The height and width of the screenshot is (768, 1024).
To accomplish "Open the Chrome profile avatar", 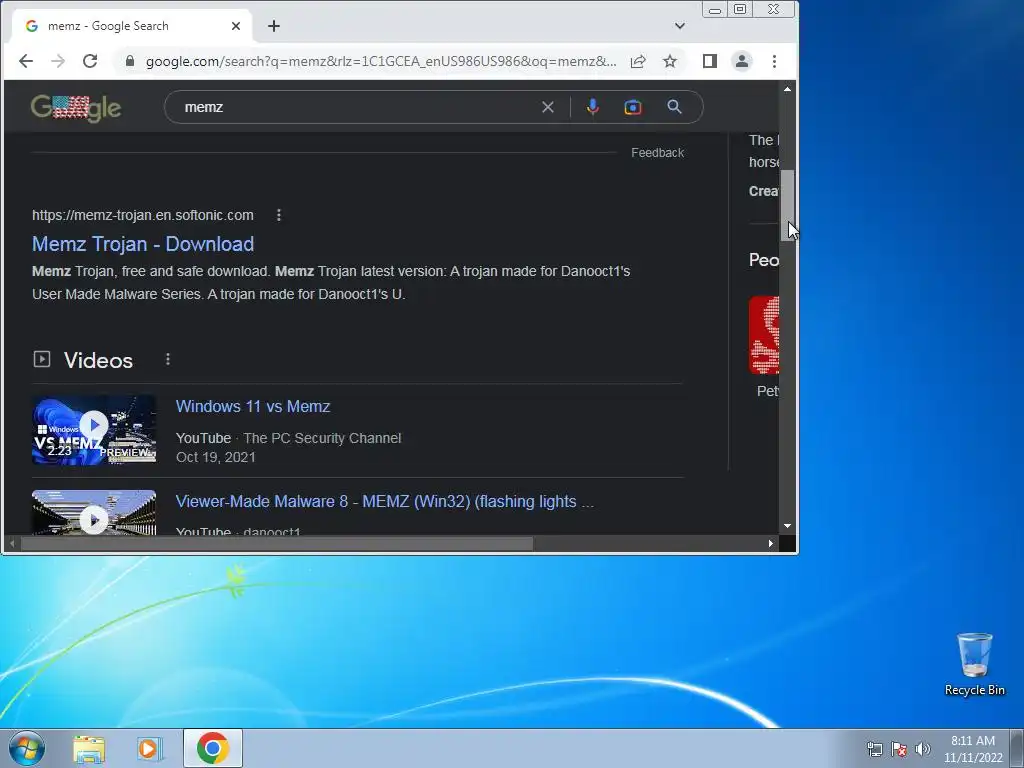I will [742, 61].
